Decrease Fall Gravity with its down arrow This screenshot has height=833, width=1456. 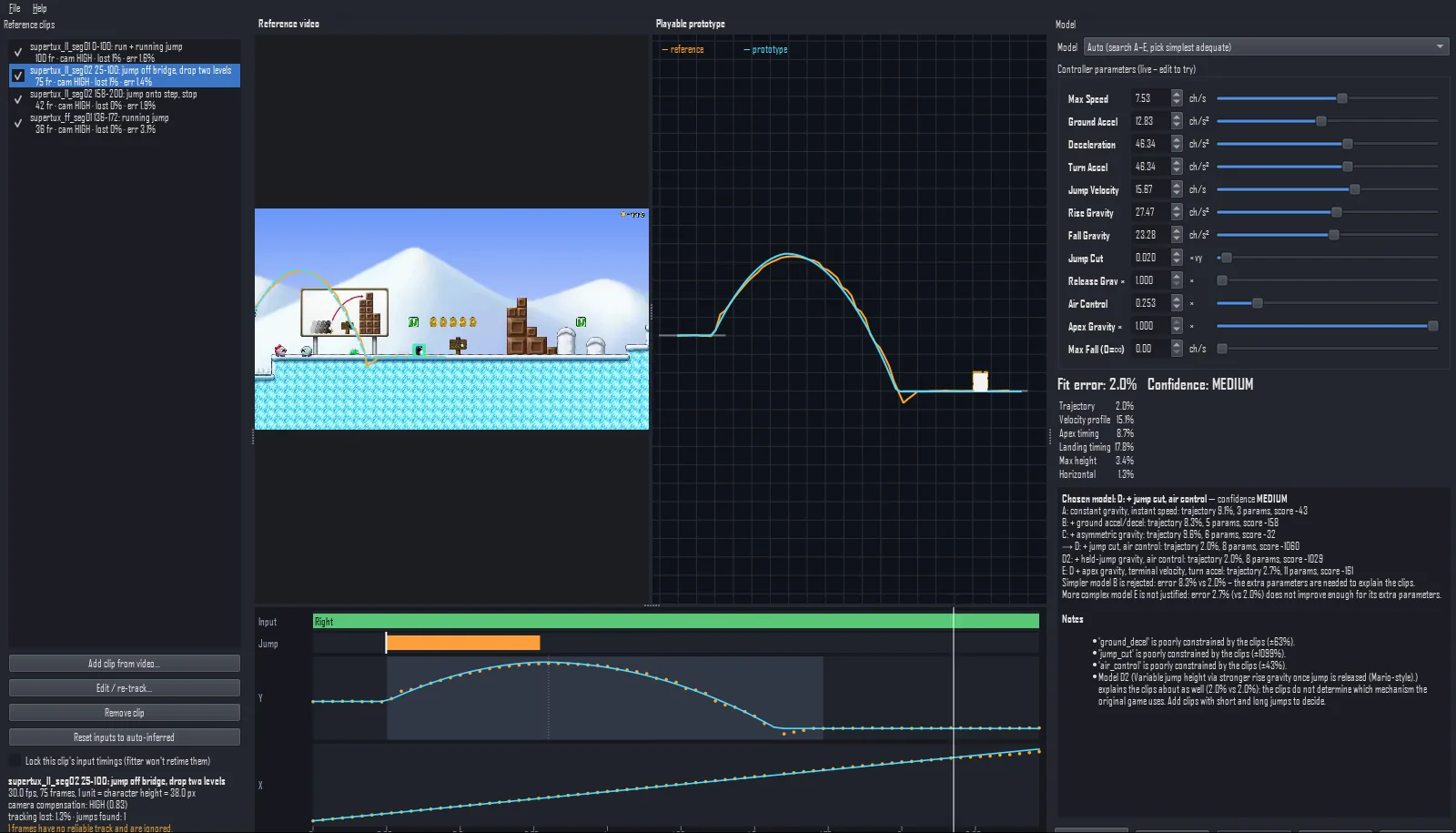pos(1177,239)
